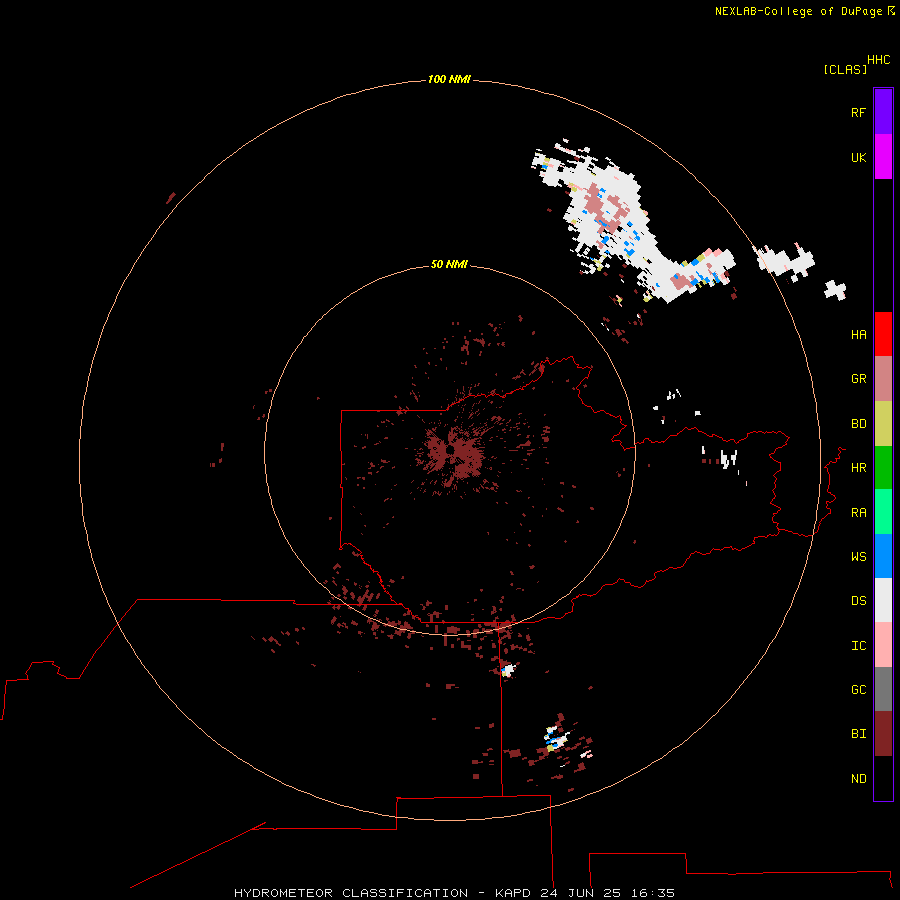Click the BD legend label
Viewport: 900px width, 900px height.
(858, 424)
